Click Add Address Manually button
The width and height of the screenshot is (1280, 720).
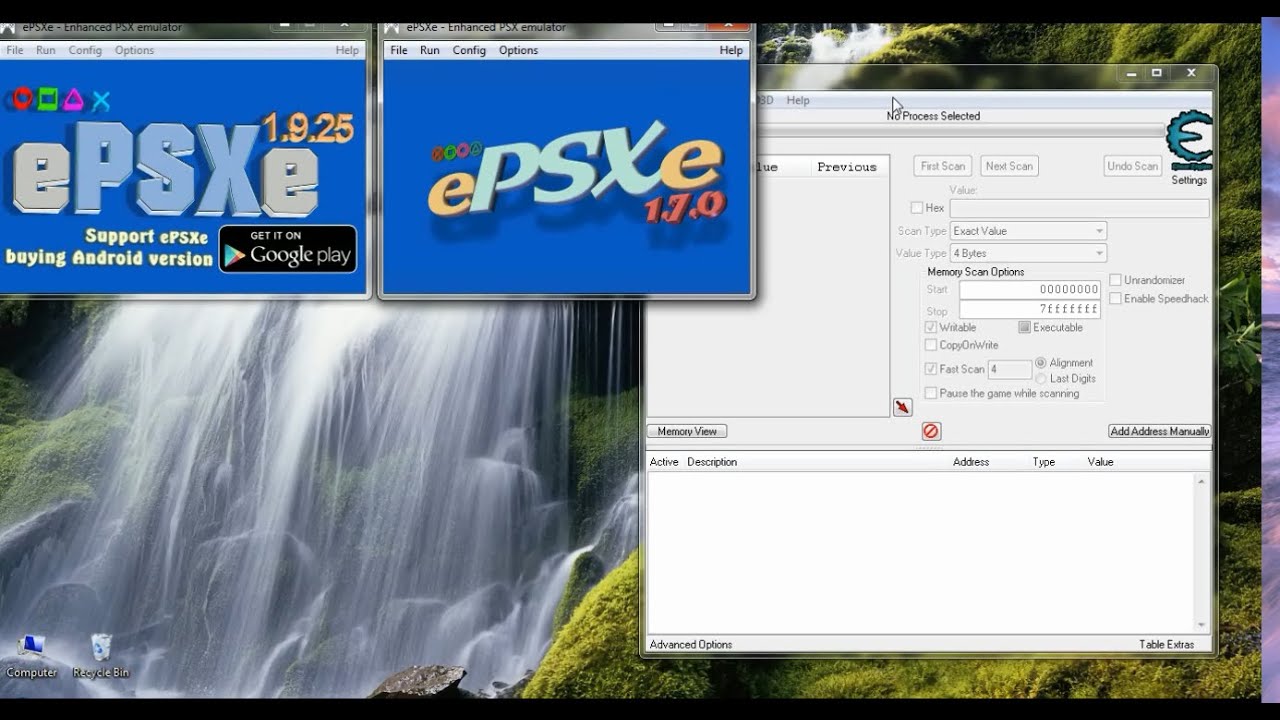pyautogui.click(x=1160, y=431)
